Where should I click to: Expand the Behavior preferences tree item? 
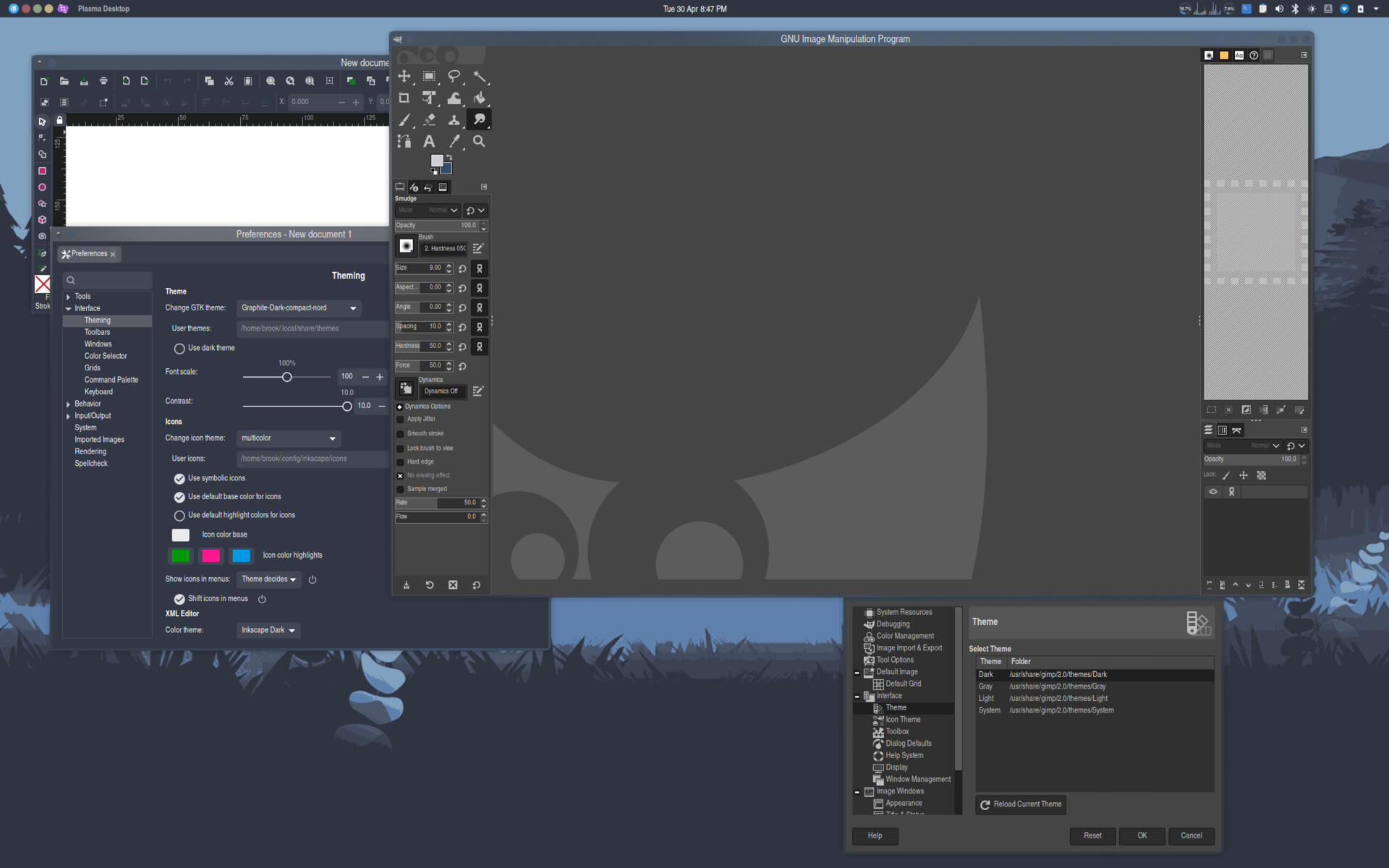(x=68, y=404)
